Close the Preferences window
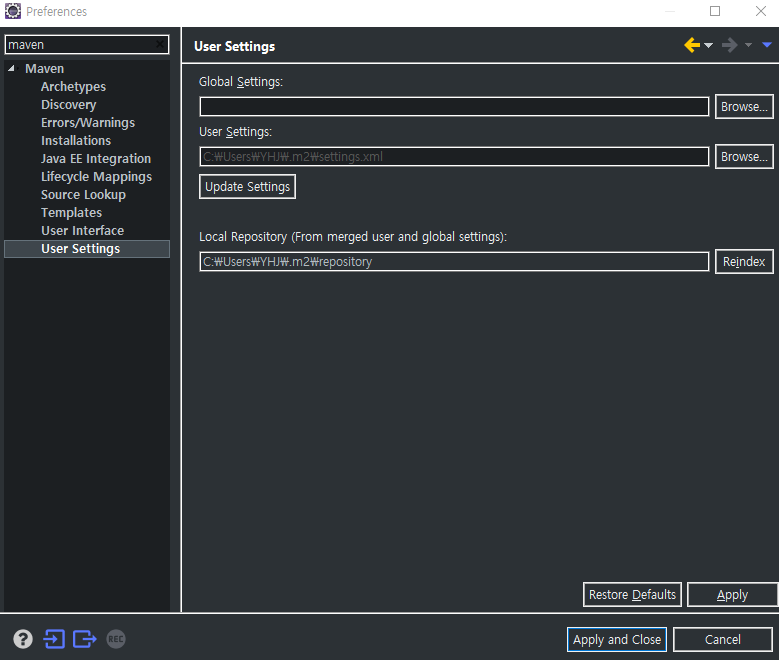 click(761, 11)
